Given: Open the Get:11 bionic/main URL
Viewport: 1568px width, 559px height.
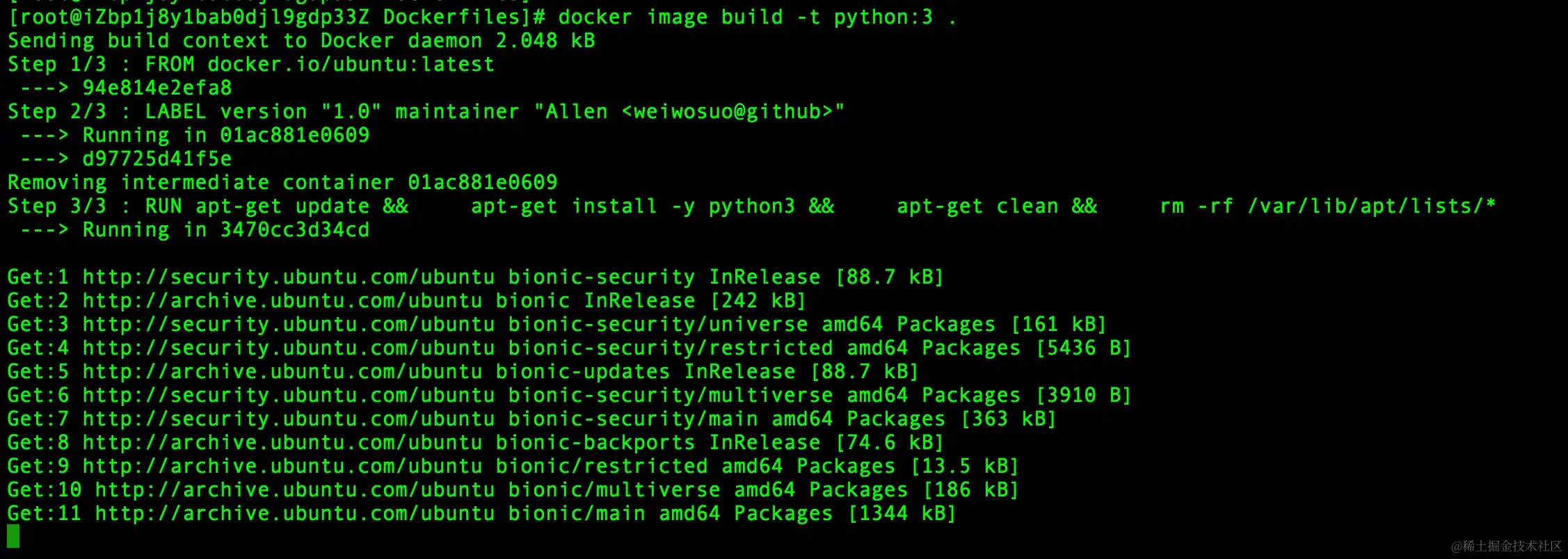Looking at the screenshot, I should pos(295,514).
